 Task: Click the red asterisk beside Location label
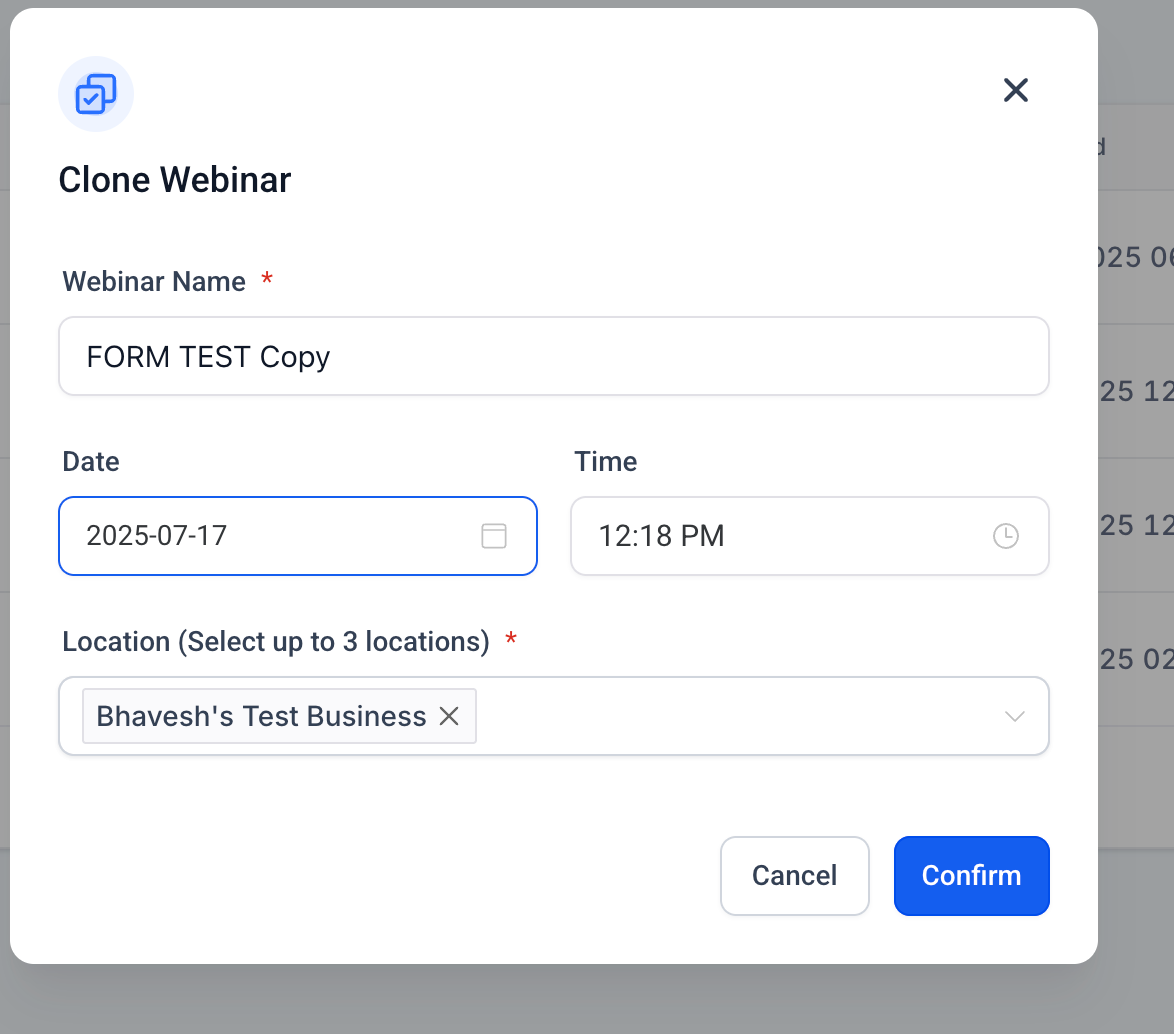(x=511, y=640)
